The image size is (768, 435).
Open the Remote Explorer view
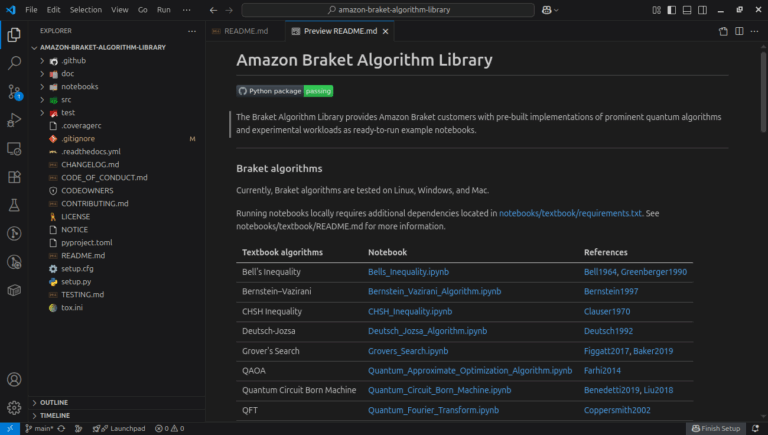[14, 148]
